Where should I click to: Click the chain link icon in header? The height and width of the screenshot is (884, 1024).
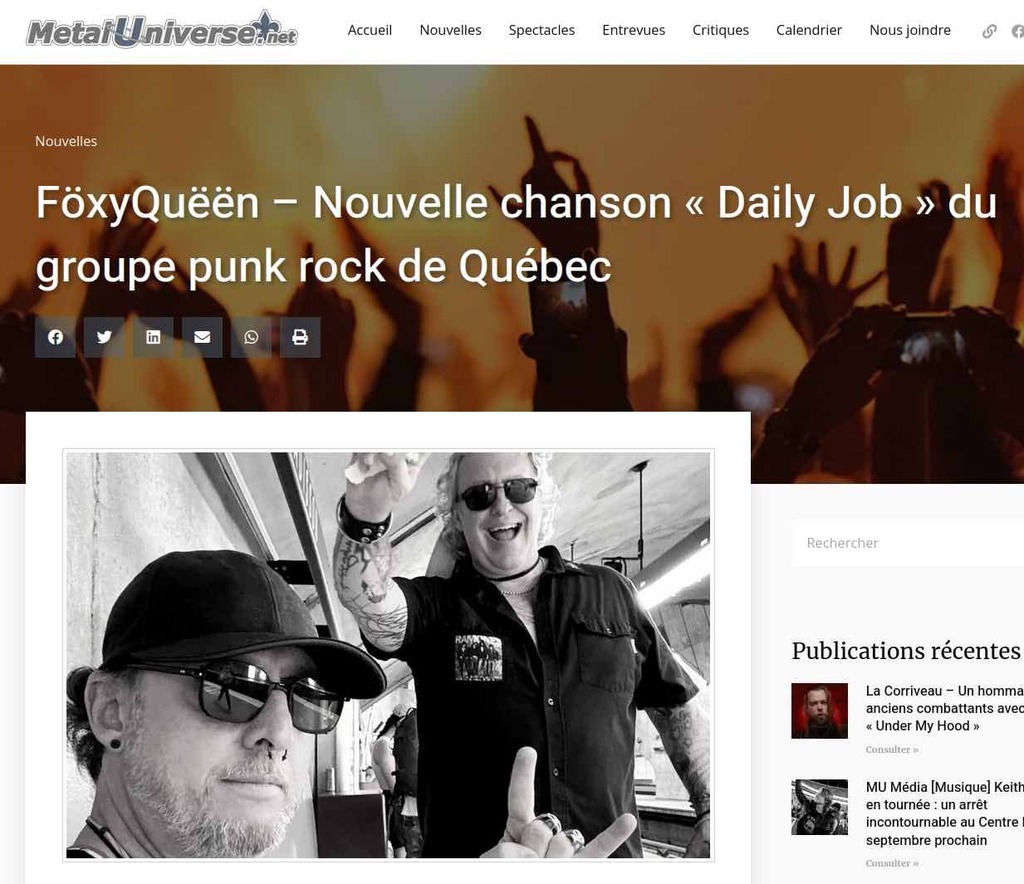[x=989, y=31]
